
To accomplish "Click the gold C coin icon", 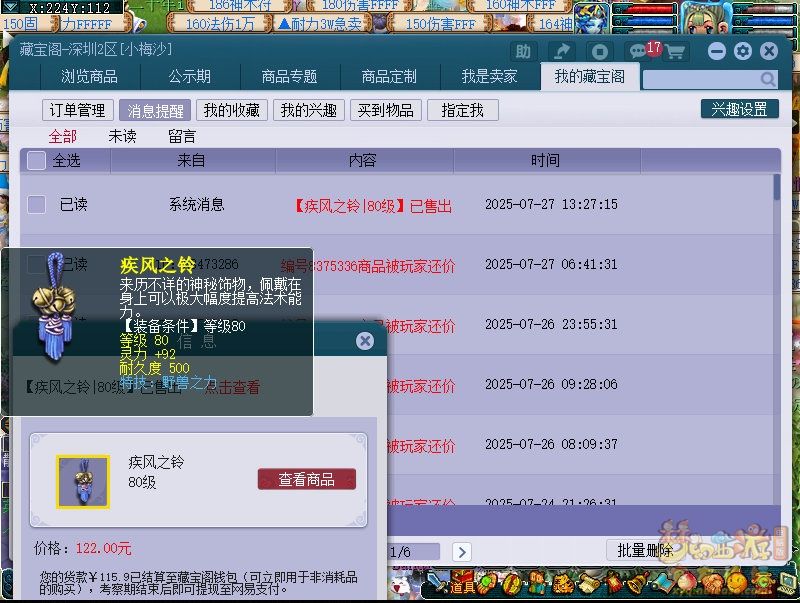I will pyautogui.click(x=763, y=584).
